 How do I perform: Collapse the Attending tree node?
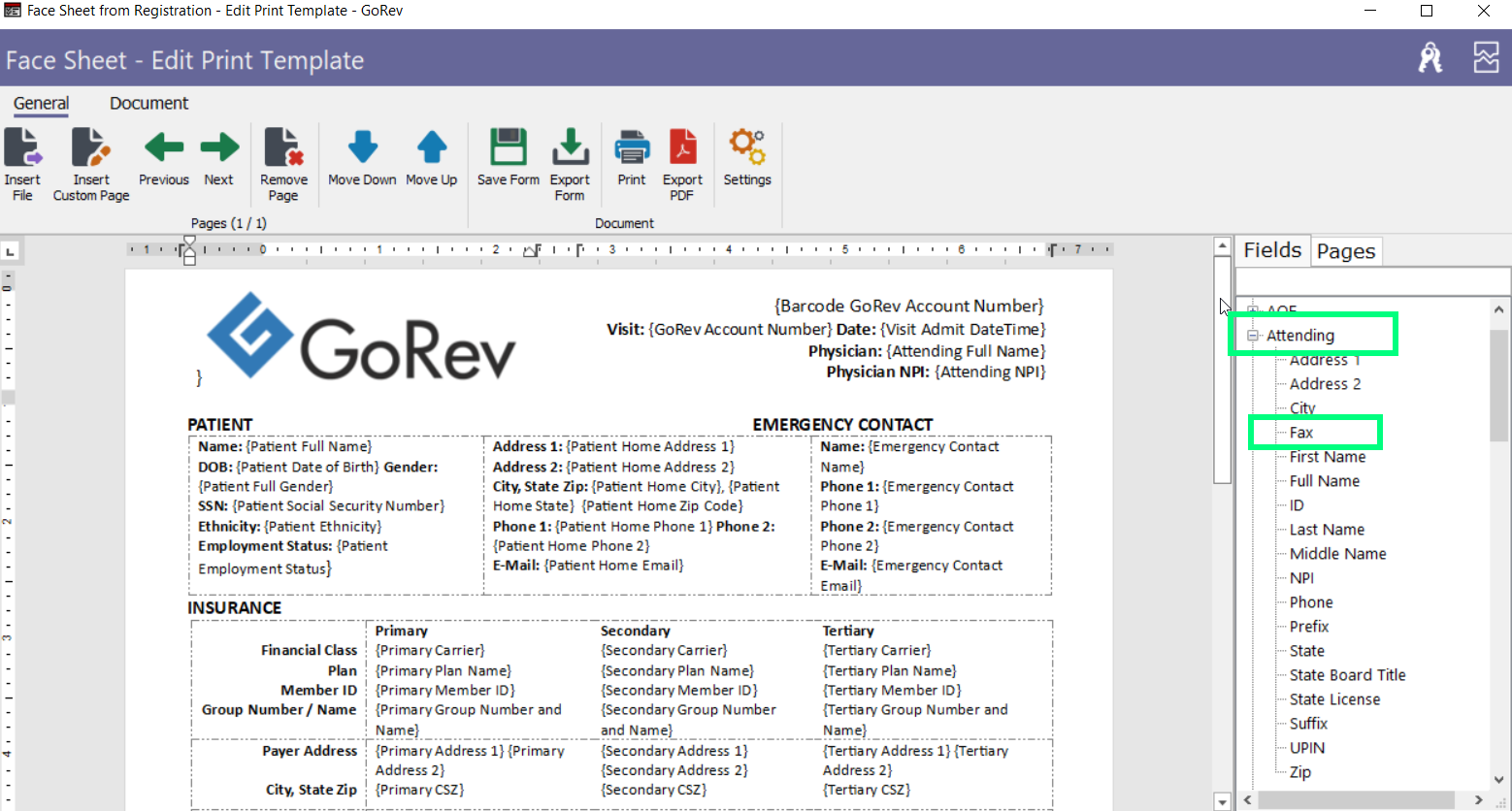click(1253, 336)
